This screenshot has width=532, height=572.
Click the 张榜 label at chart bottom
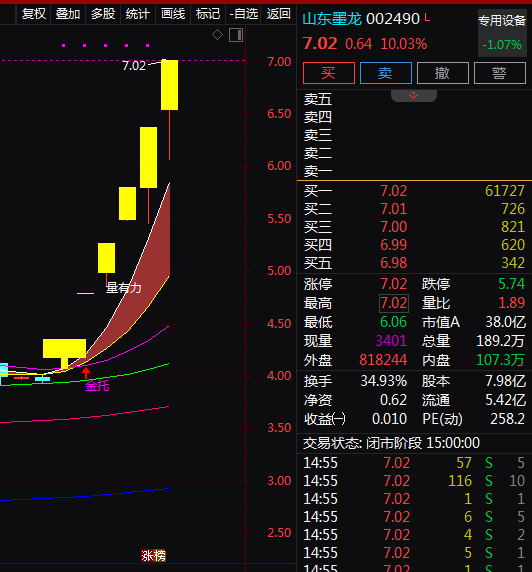pos(154,556)
